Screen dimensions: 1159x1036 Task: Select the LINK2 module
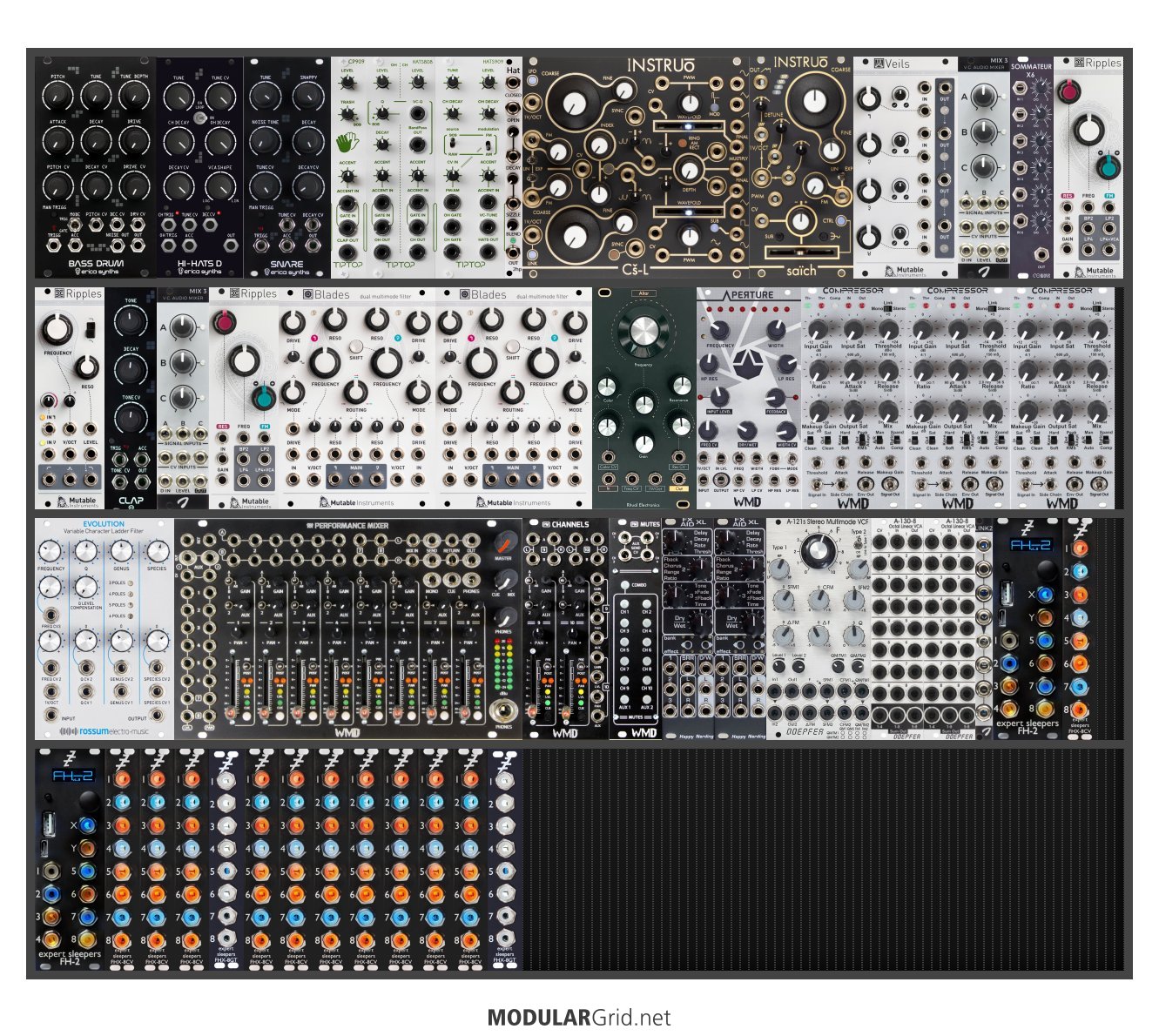click(984, 629)
